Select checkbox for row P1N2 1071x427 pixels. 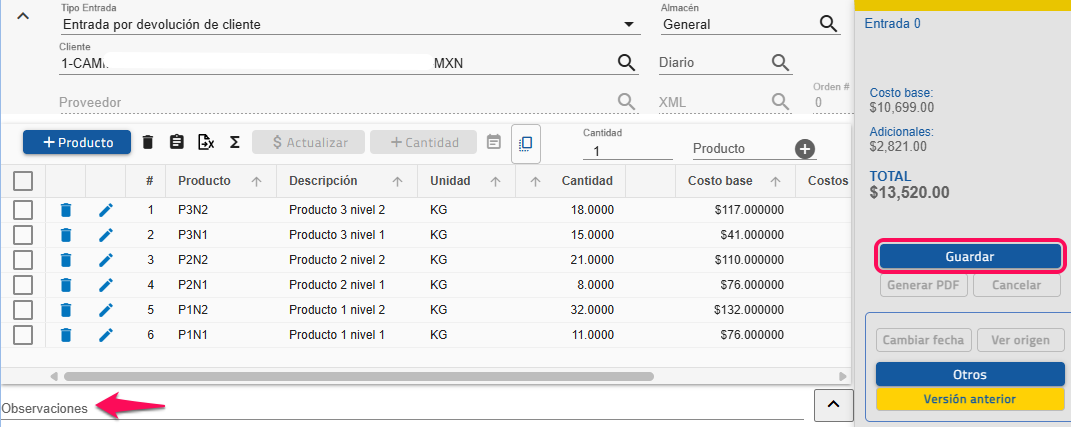pos(23,309)
